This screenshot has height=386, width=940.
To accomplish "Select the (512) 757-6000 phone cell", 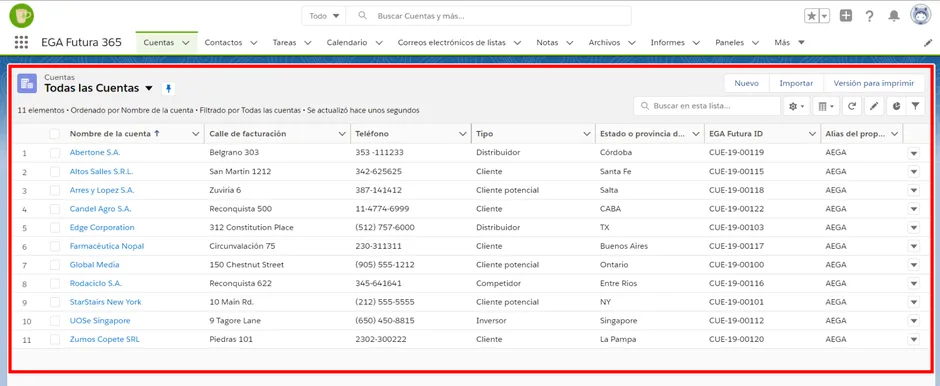I will click(x=385, y=228).
